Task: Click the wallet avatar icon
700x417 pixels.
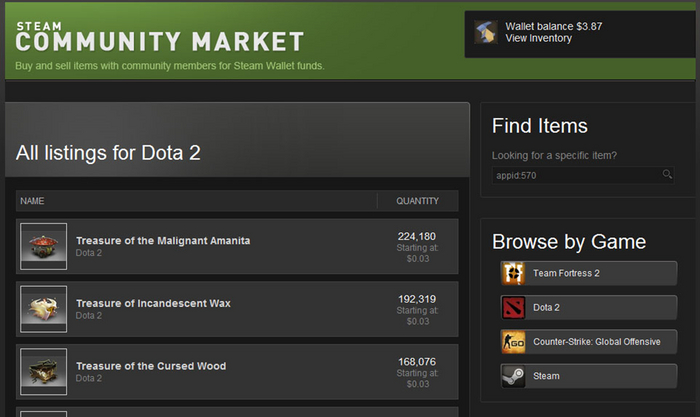Action: coord(487,32)
